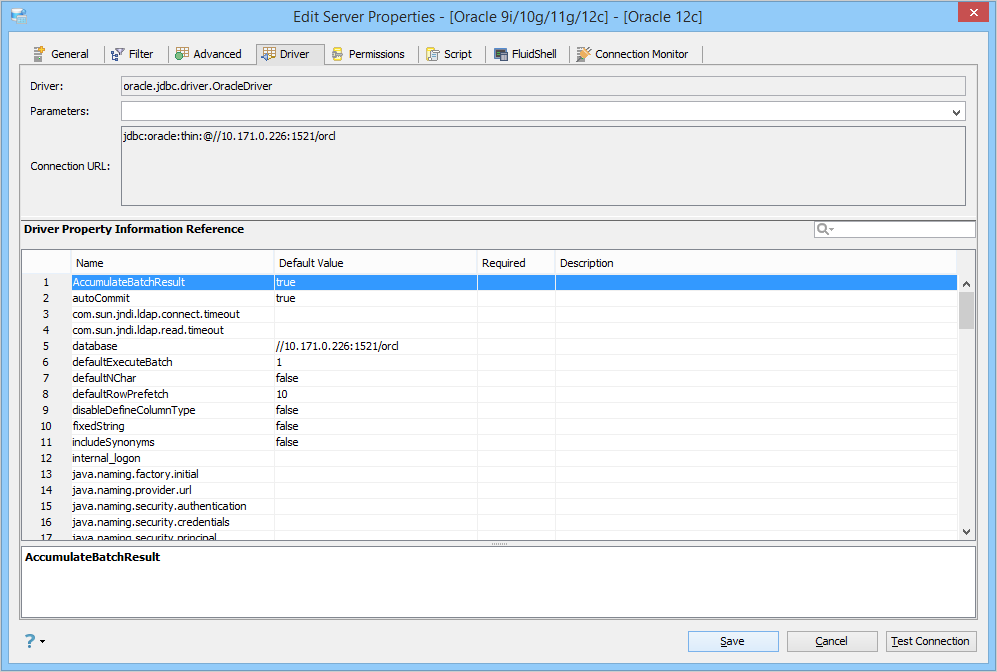Expand the Parameters dropdown arrow
This screenshot has width=997, height=672.
click(956, 112)
